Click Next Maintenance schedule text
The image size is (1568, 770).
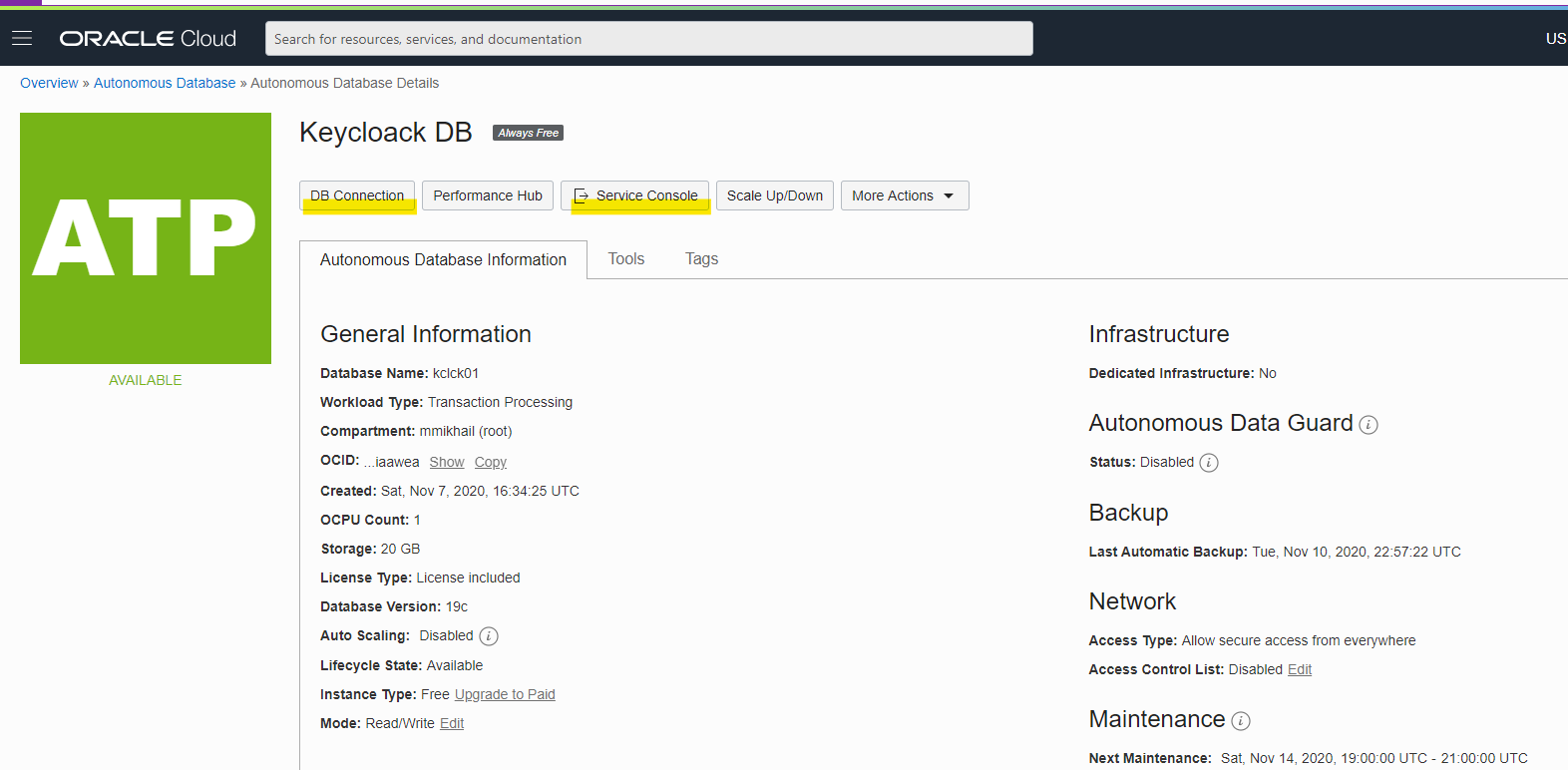tap(1374, 758)
